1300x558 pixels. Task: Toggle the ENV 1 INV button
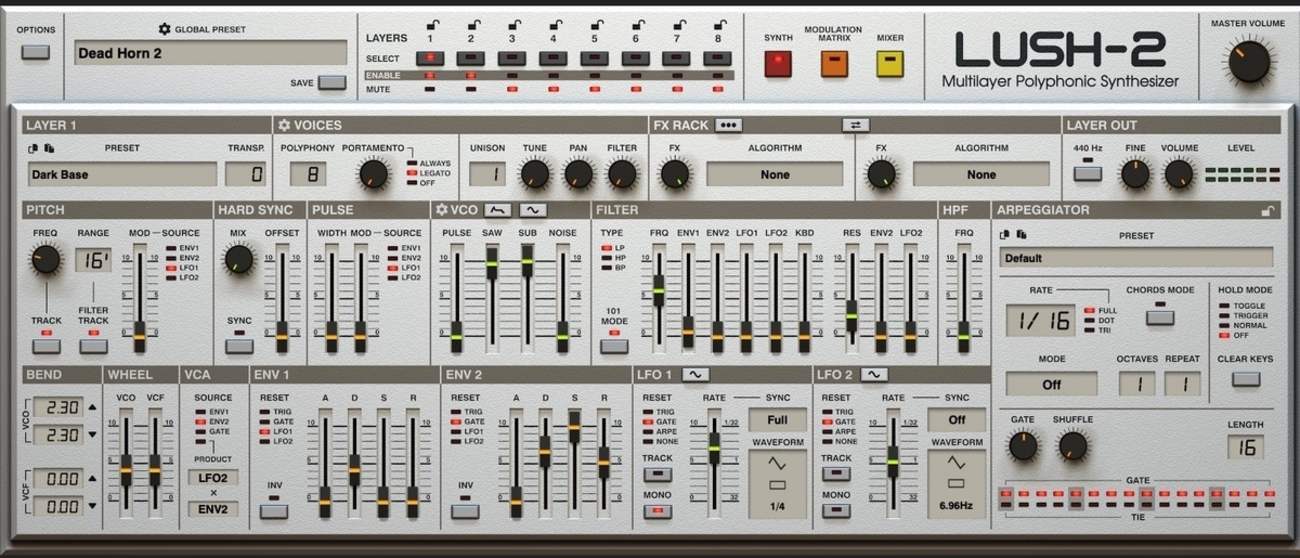point(274,512)
